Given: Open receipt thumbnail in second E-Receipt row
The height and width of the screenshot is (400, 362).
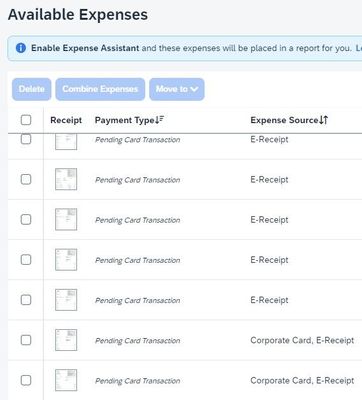Looking at the screenshot, I should (x=66, y=179).
